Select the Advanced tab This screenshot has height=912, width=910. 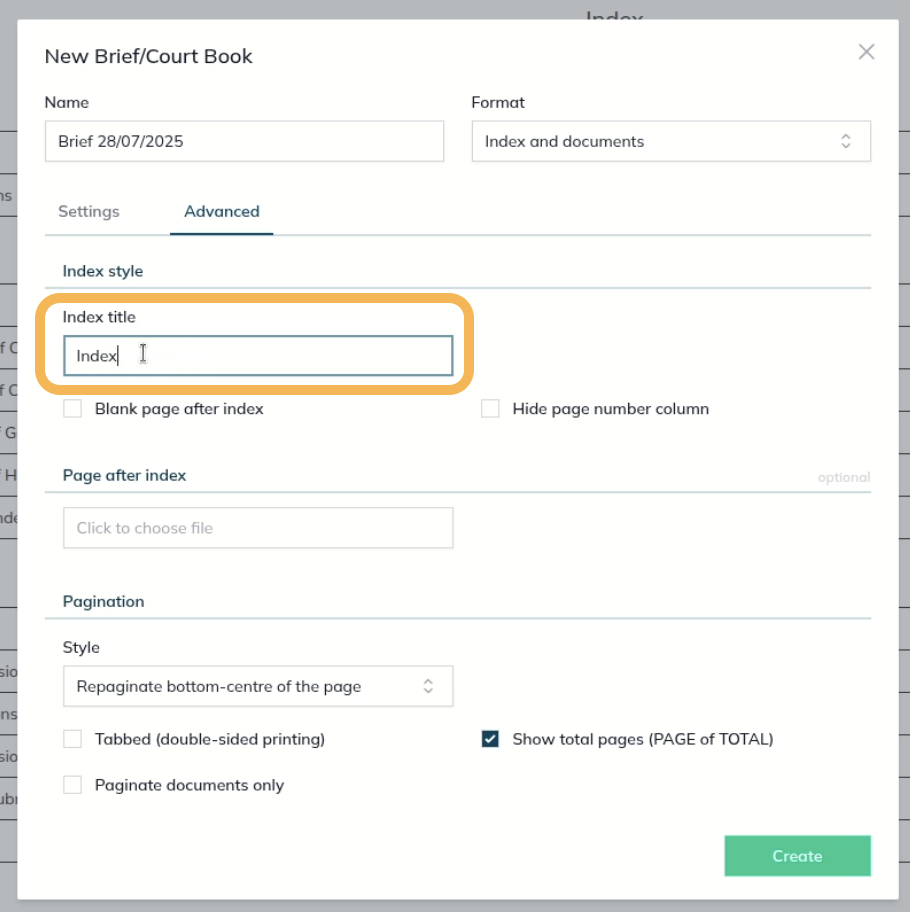pyautogui.click(x=222, y=211)
